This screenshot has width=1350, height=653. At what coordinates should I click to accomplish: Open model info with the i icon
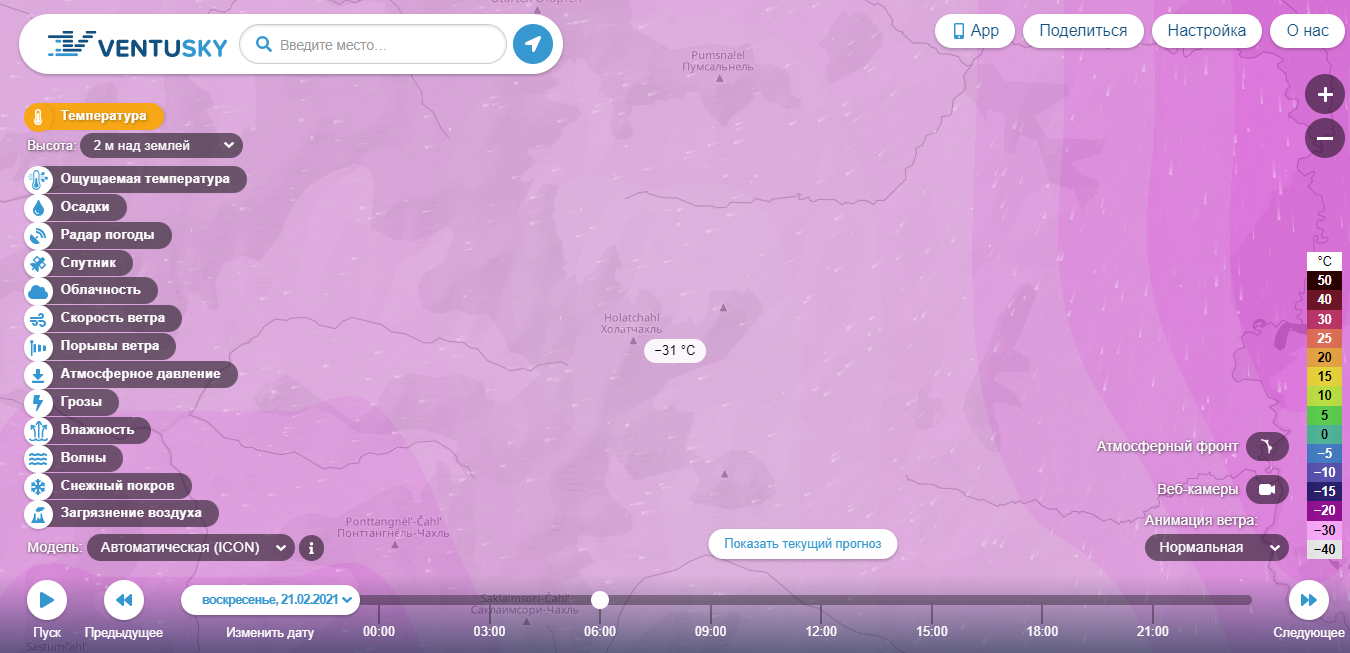[x=312, y=548]
